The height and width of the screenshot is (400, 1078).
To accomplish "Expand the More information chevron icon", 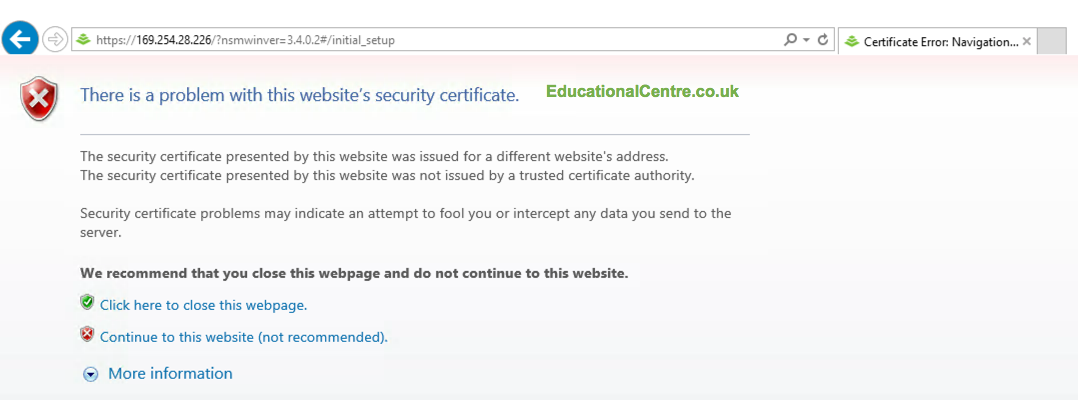I will pos(91,374).
